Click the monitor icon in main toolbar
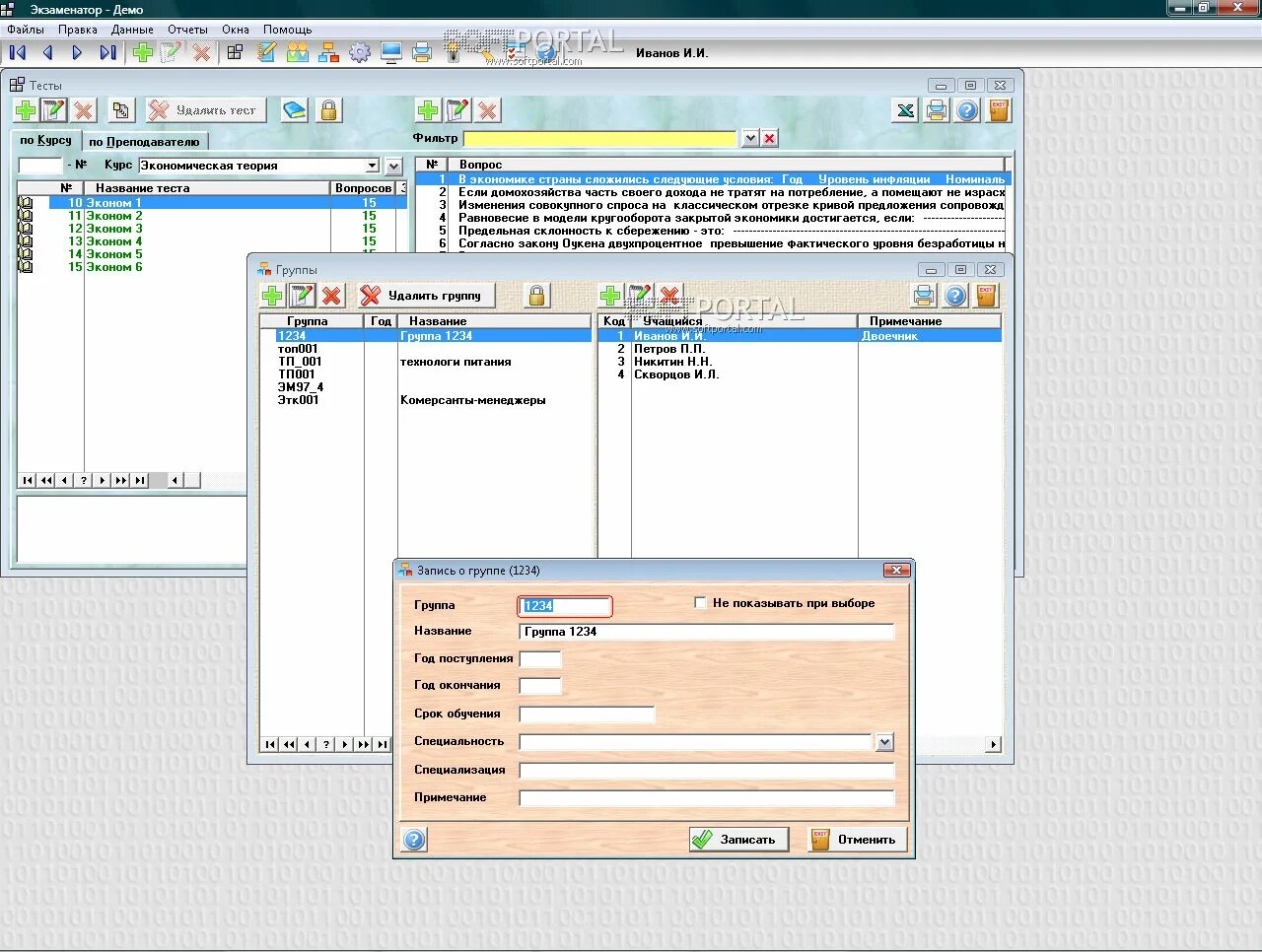This screenshot has width=1262, height=952. pos(391,52)
